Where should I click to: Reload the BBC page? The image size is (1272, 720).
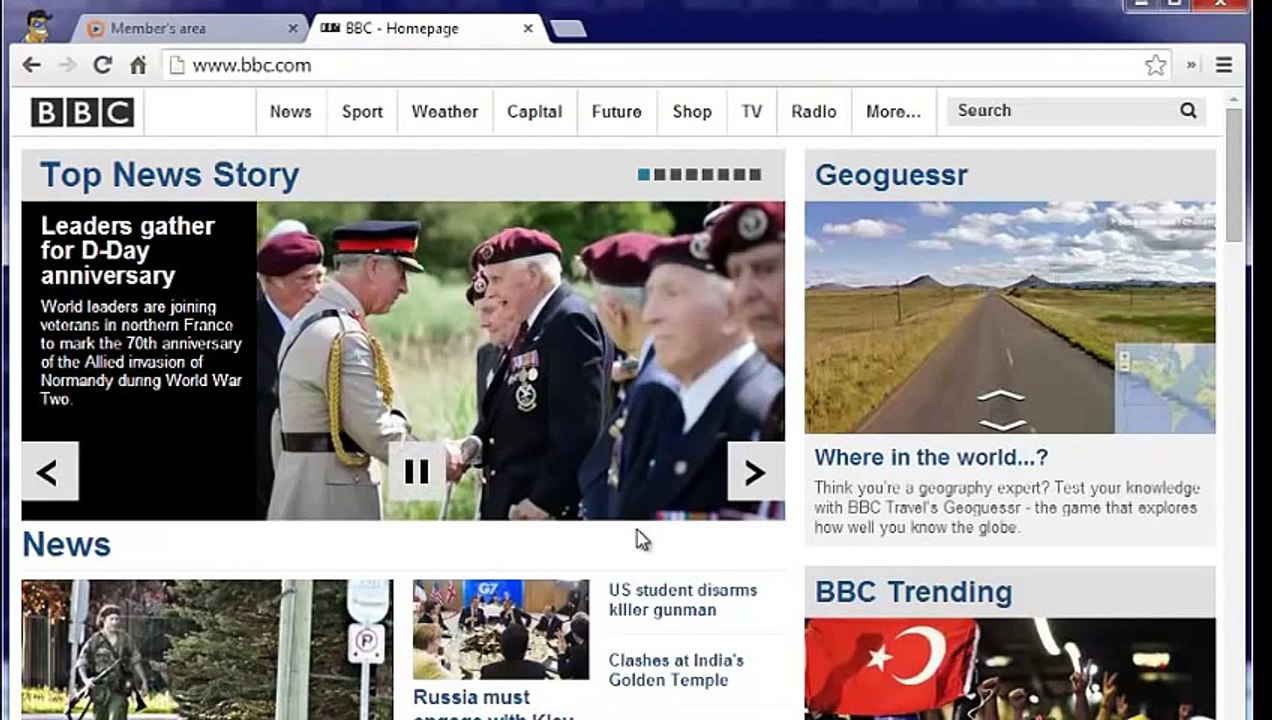tap(102, 65)
